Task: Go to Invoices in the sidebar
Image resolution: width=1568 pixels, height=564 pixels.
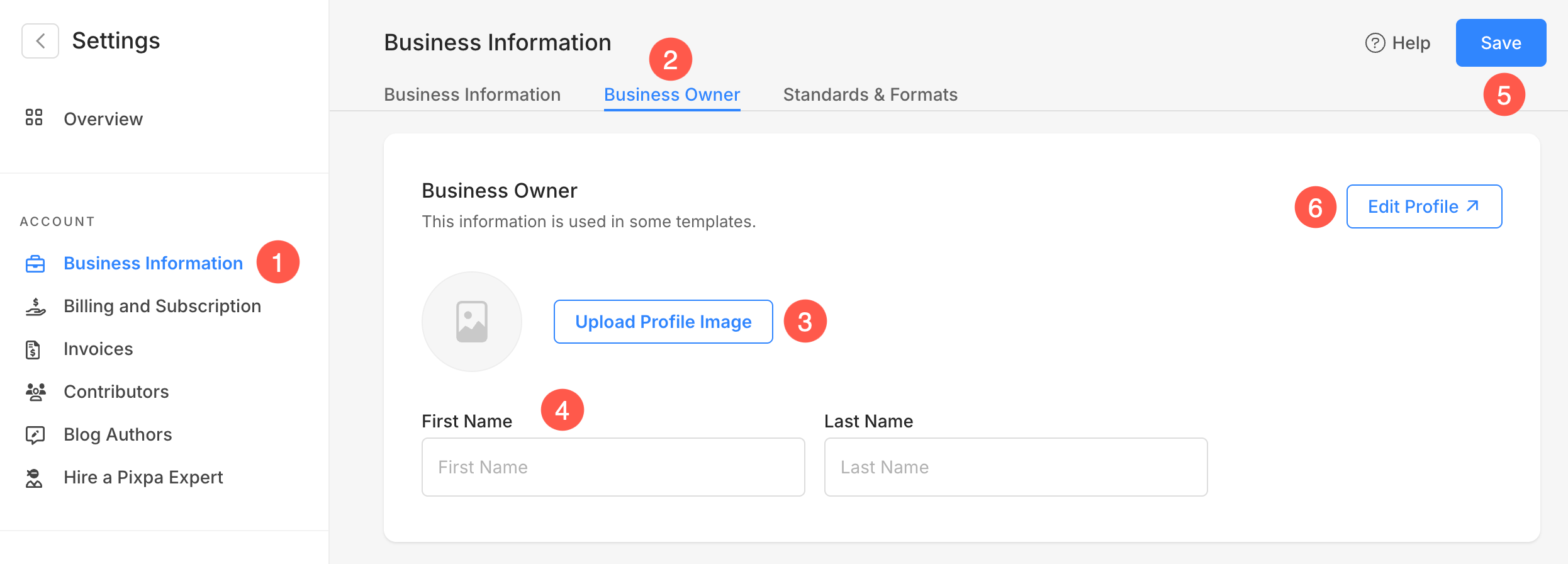Action: click(x=98, y=349)
